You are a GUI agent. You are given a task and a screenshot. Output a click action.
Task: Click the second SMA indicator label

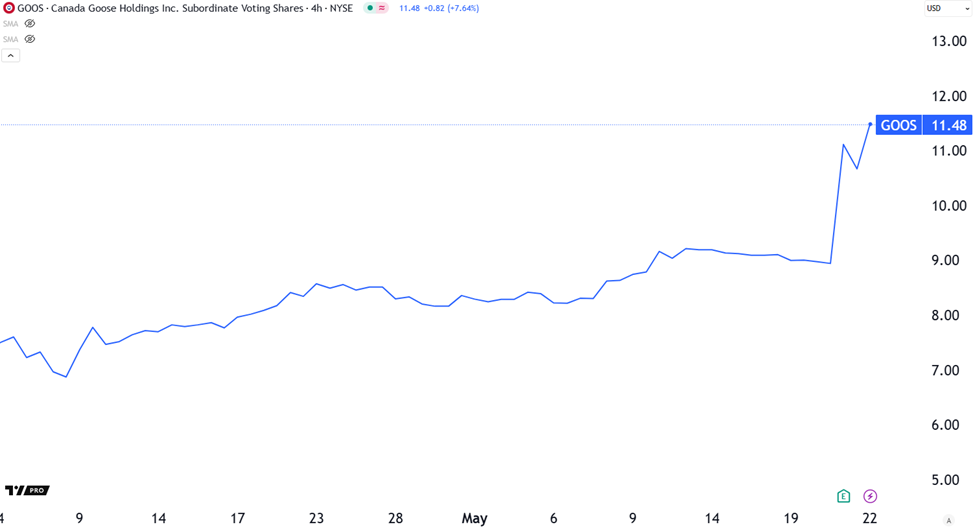click(11, 39)
